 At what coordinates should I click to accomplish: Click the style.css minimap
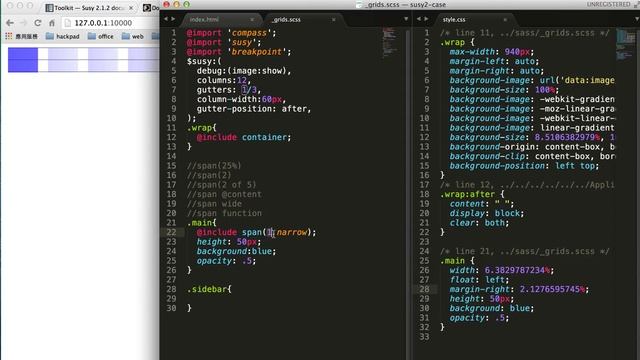point(625,44)
